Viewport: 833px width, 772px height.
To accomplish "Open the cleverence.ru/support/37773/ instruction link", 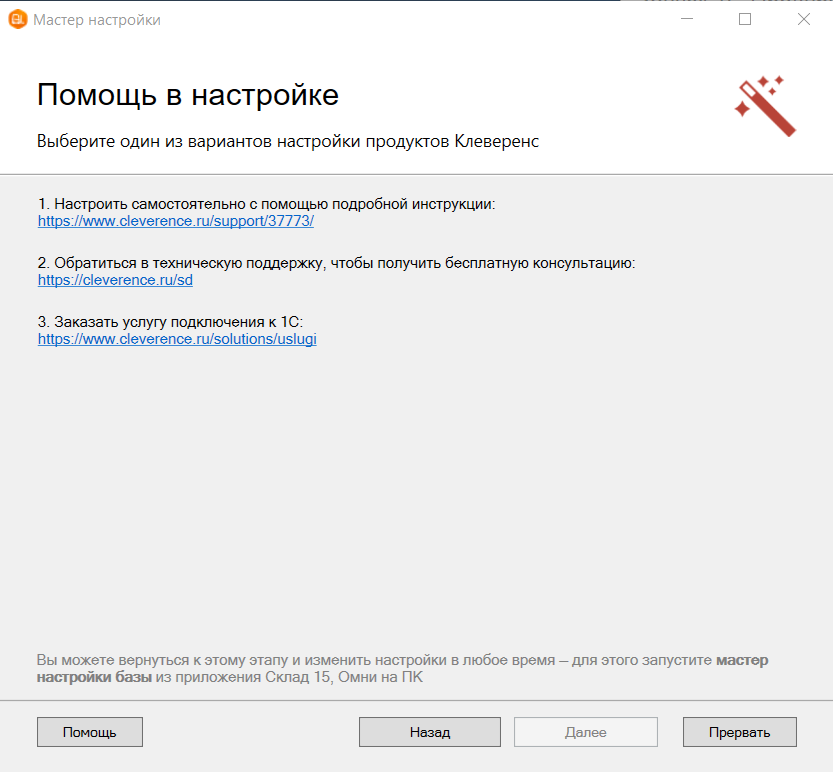I will pyautogui.click(x=176, y=221).
